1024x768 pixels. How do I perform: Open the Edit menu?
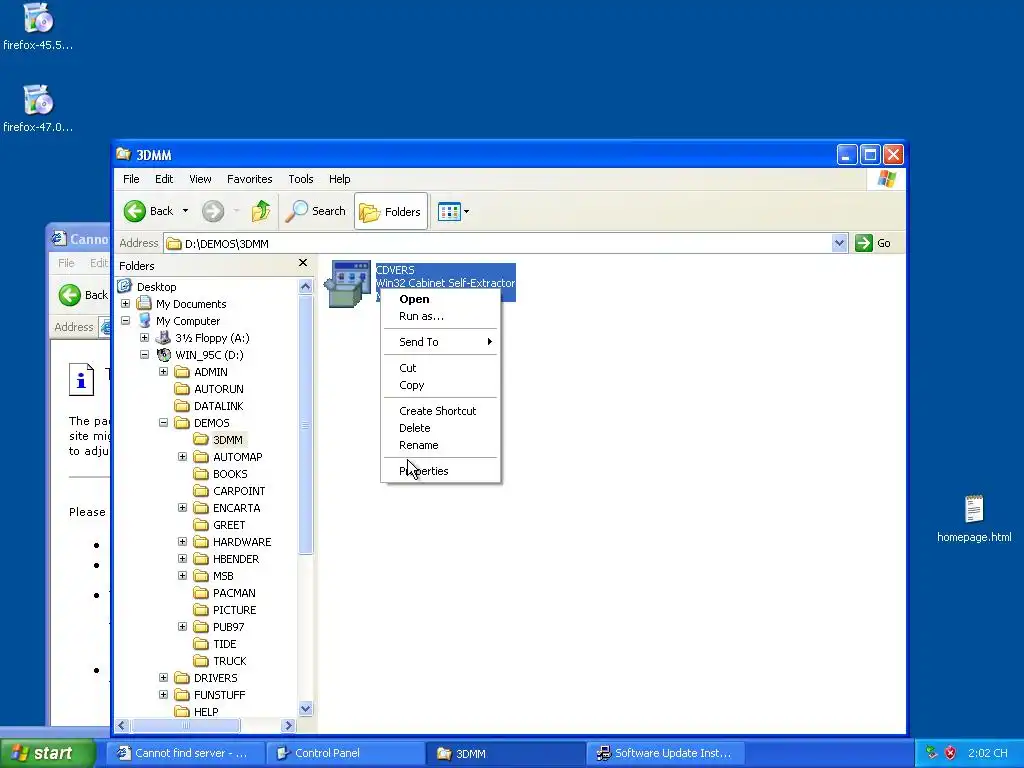tap(164, 179)
